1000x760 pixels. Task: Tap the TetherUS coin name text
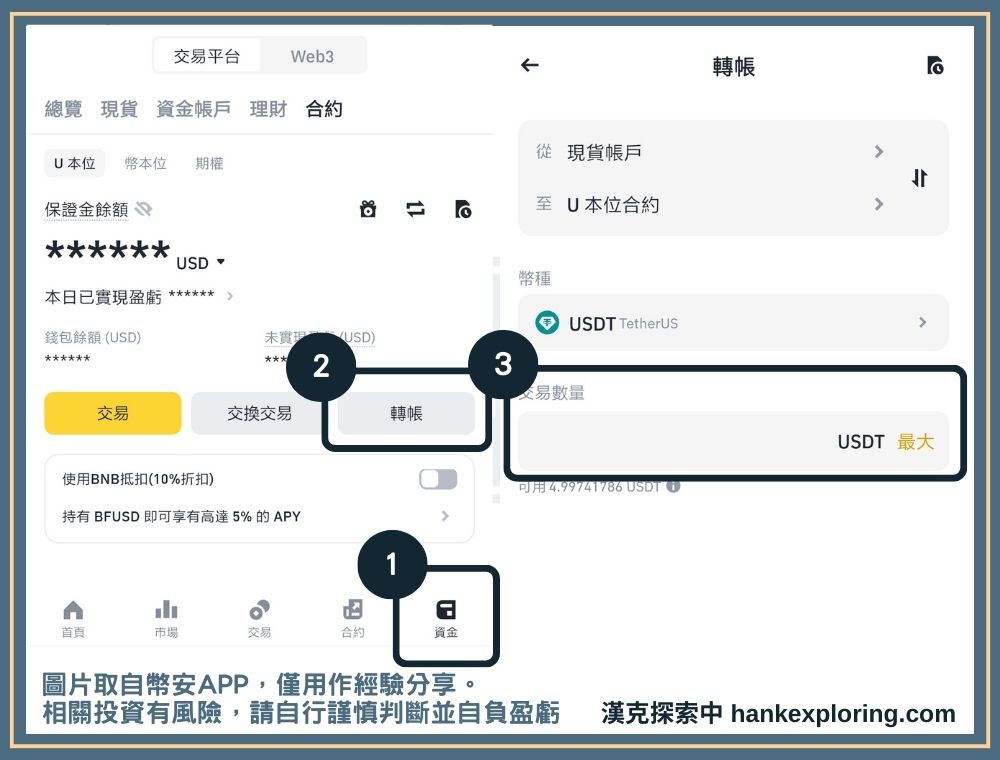(x=648, y=323)
